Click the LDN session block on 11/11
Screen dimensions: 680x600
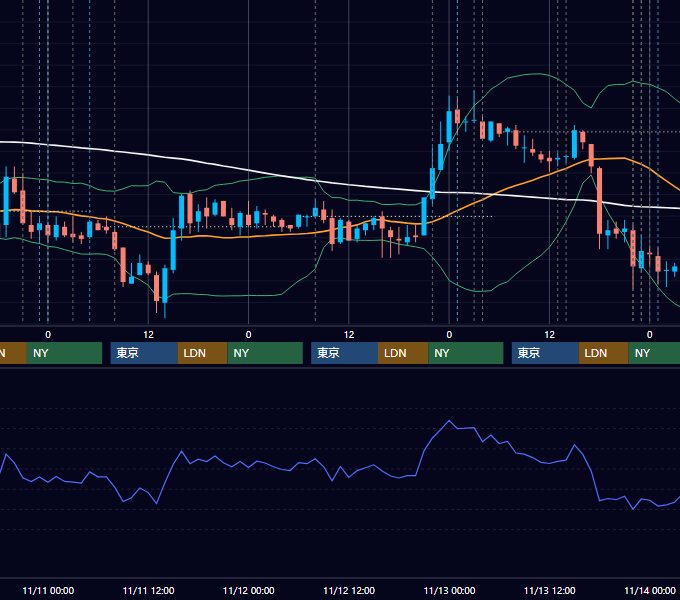tap(203, 353)
